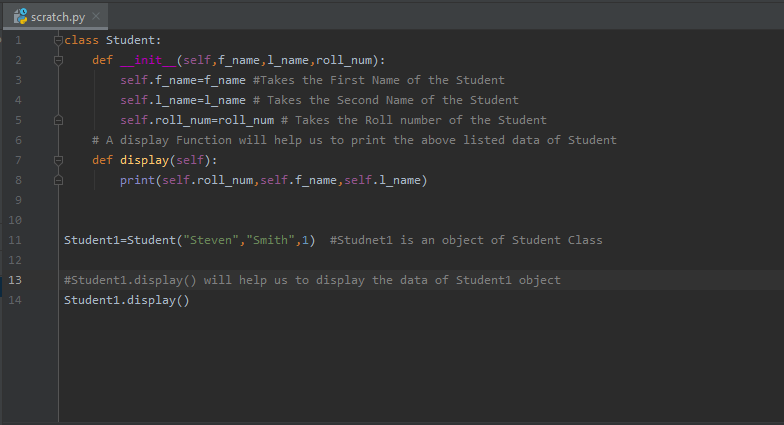Click line number 10 in gutter

pyautogui.click(x=15, y=220)
